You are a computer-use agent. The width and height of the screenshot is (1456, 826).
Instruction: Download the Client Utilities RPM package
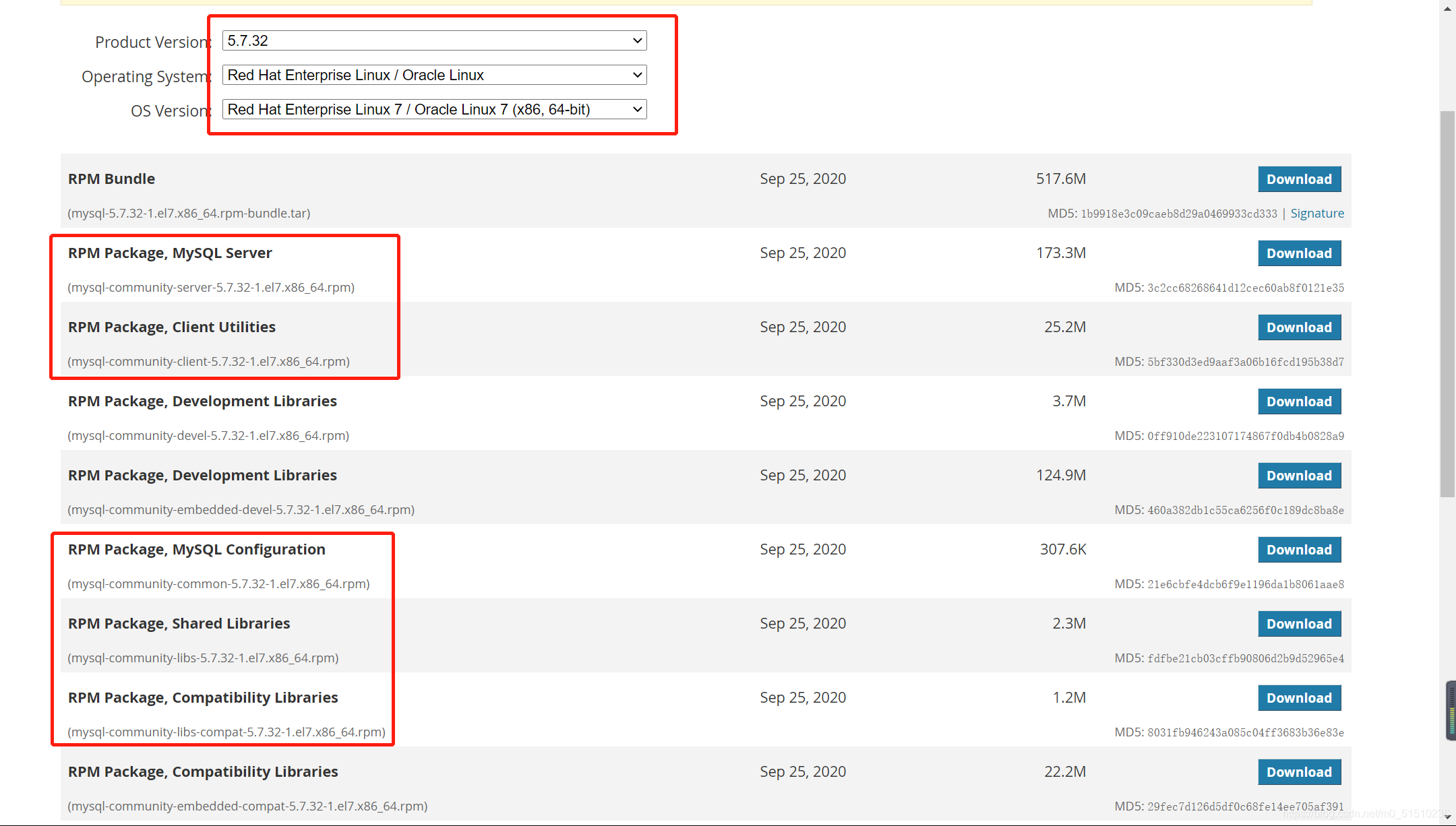[x=1299, y=327]
